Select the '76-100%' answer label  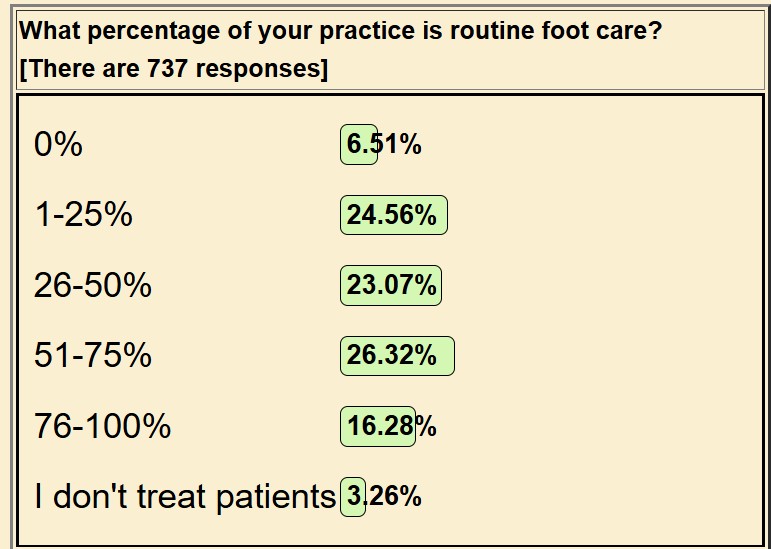point(103,427)
